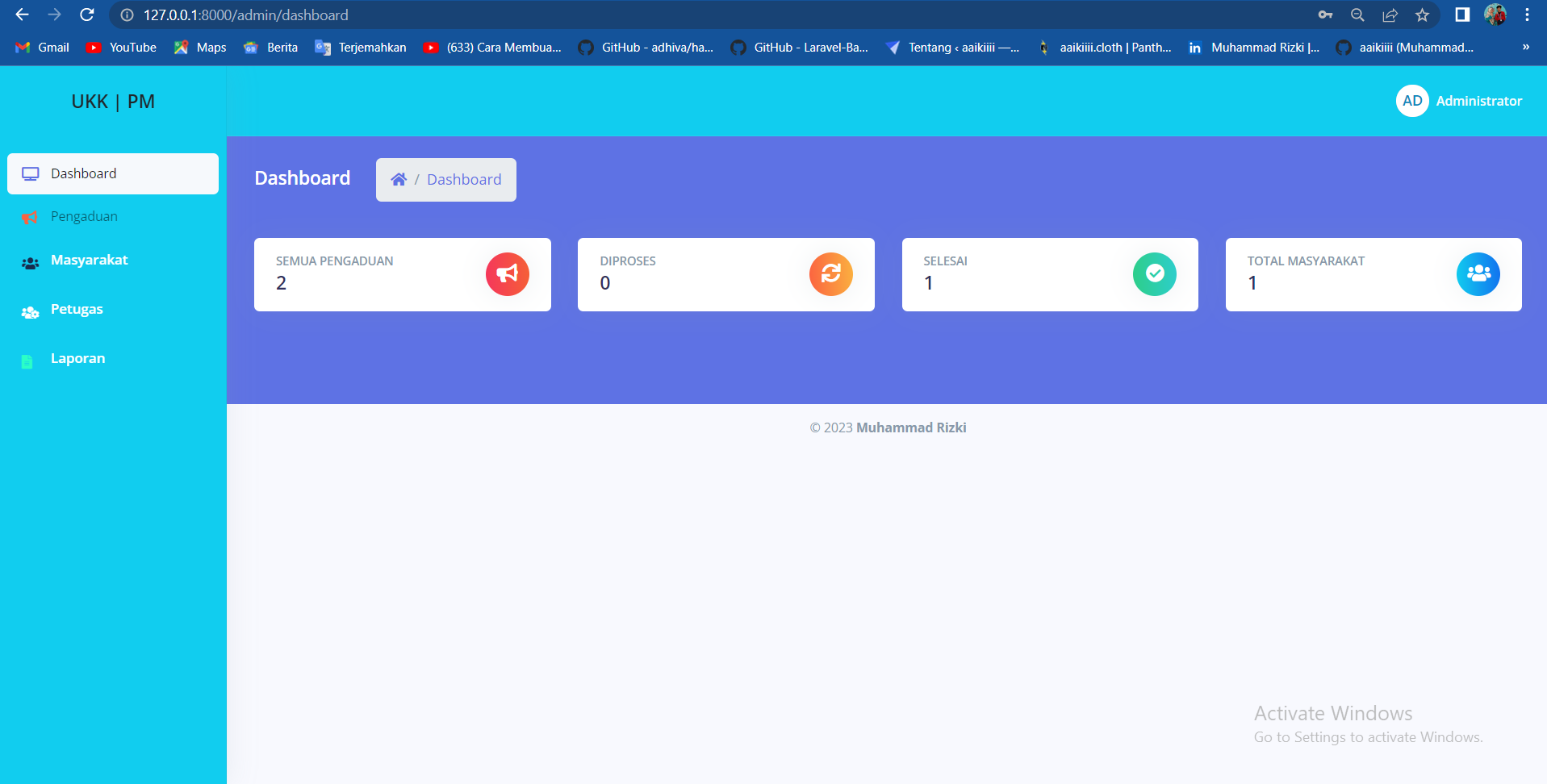Reload the current page
This screenshot has height=784, width=1547.
click(87, 15)
